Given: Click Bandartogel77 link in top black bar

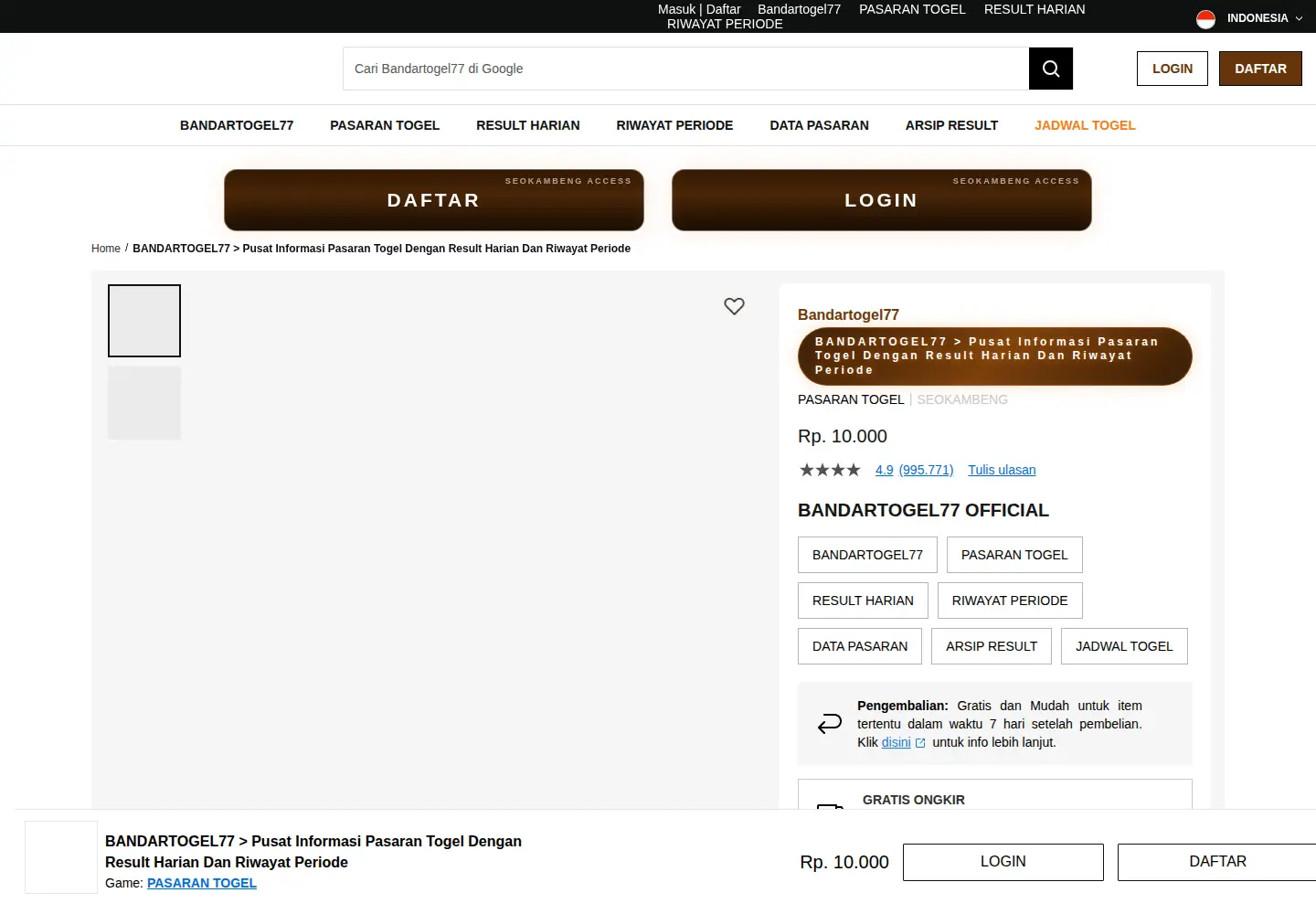Looking at the screenshot, I should (799, 9).
